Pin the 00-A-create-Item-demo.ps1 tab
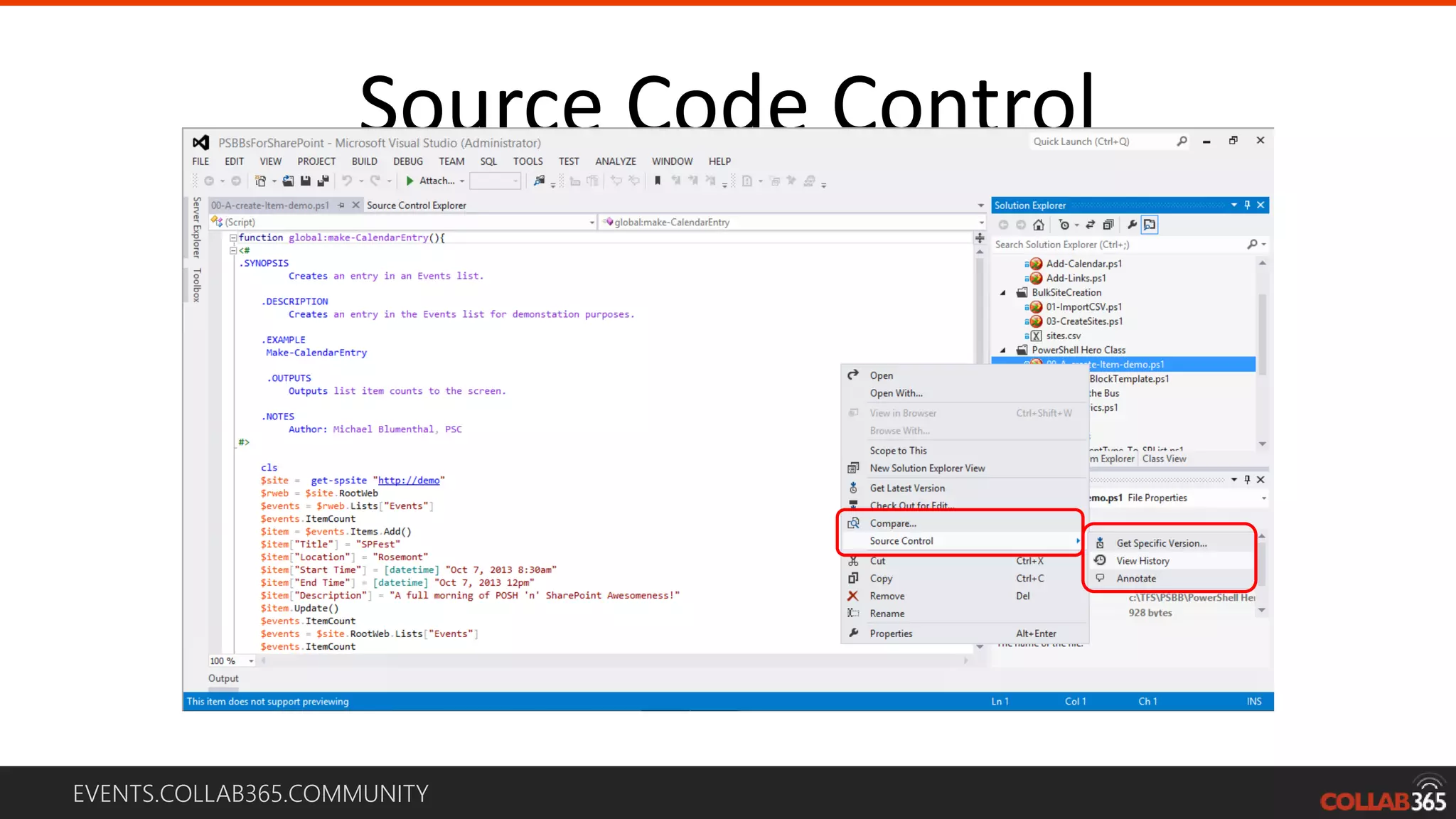The width and height of the screenshot is (1456, 819). point(341,205)
